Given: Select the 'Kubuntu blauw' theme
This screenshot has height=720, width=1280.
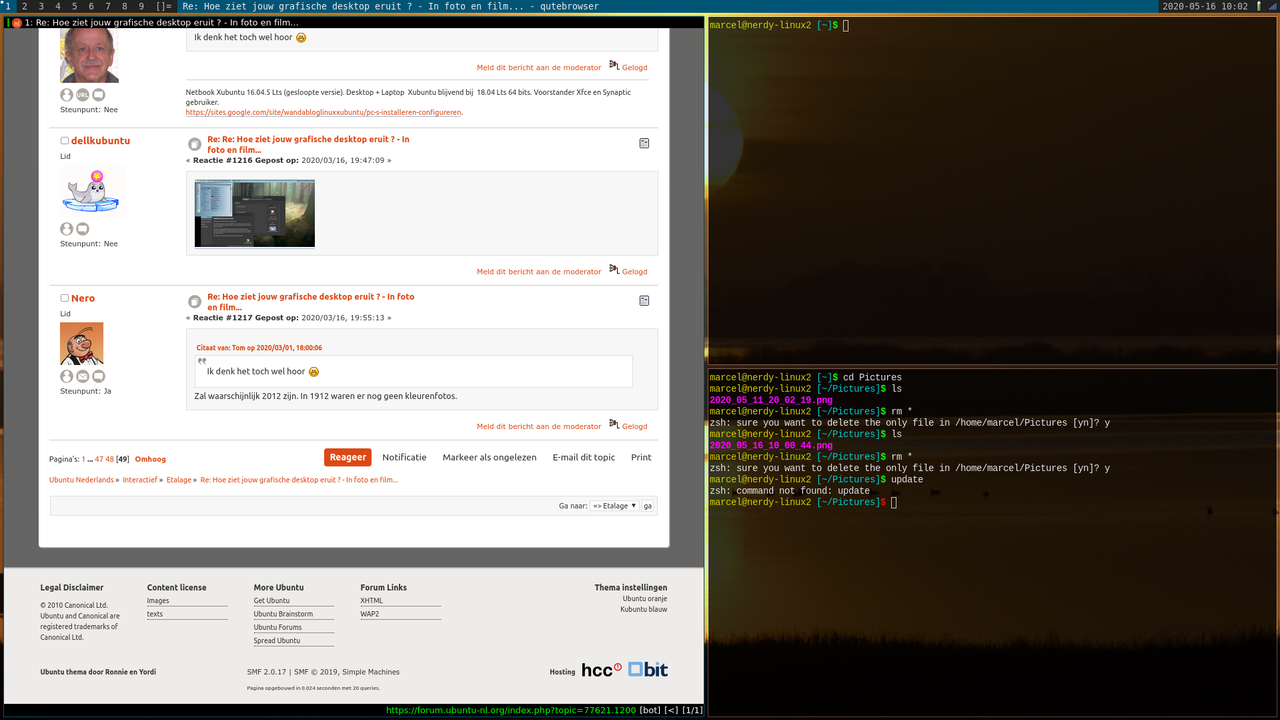Looking at the screenshot, I should (643, 609).
